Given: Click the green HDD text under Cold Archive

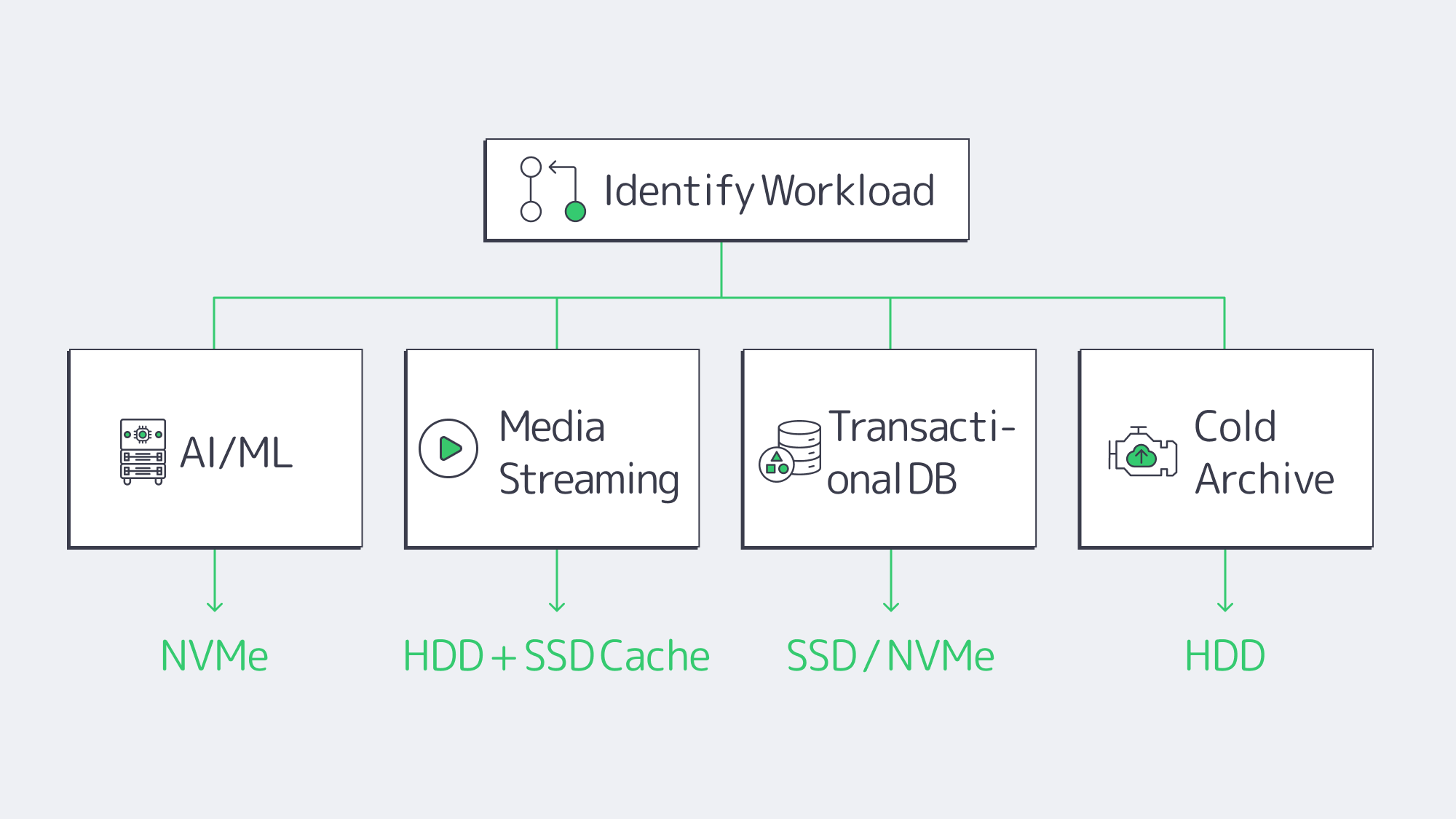Looking at the screenshot, I should pos(1224,656).
